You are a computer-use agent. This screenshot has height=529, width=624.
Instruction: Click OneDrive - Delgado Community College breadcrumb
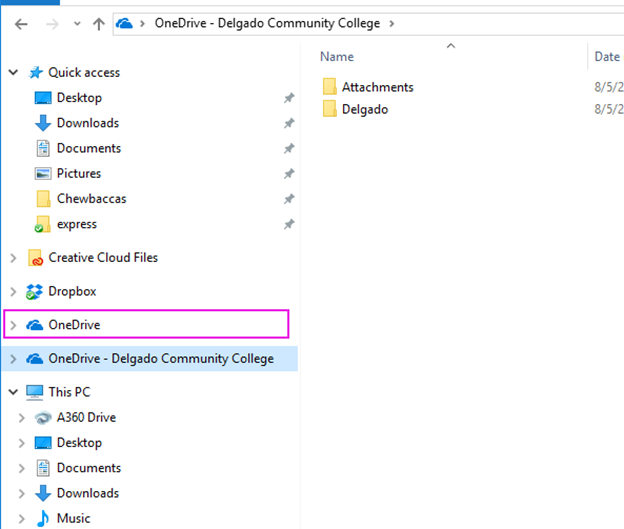click(x=267, y=23)
